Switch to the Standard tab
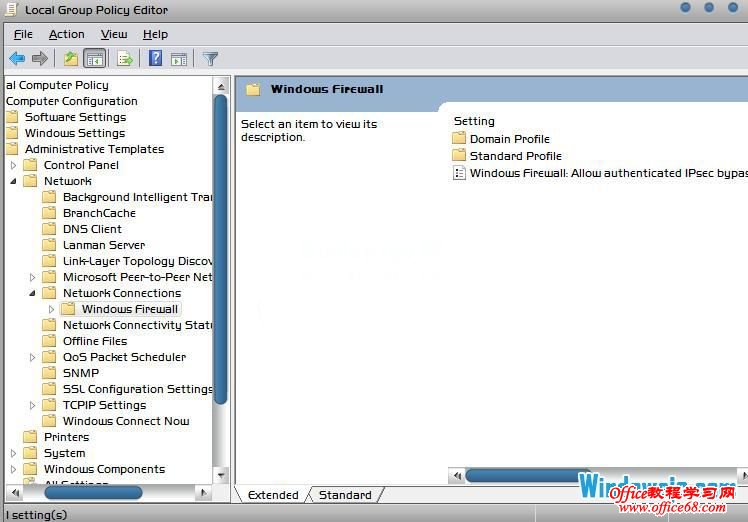Image resolution: width=748 pixels, height=522 pixels. [x=345, y=495]
